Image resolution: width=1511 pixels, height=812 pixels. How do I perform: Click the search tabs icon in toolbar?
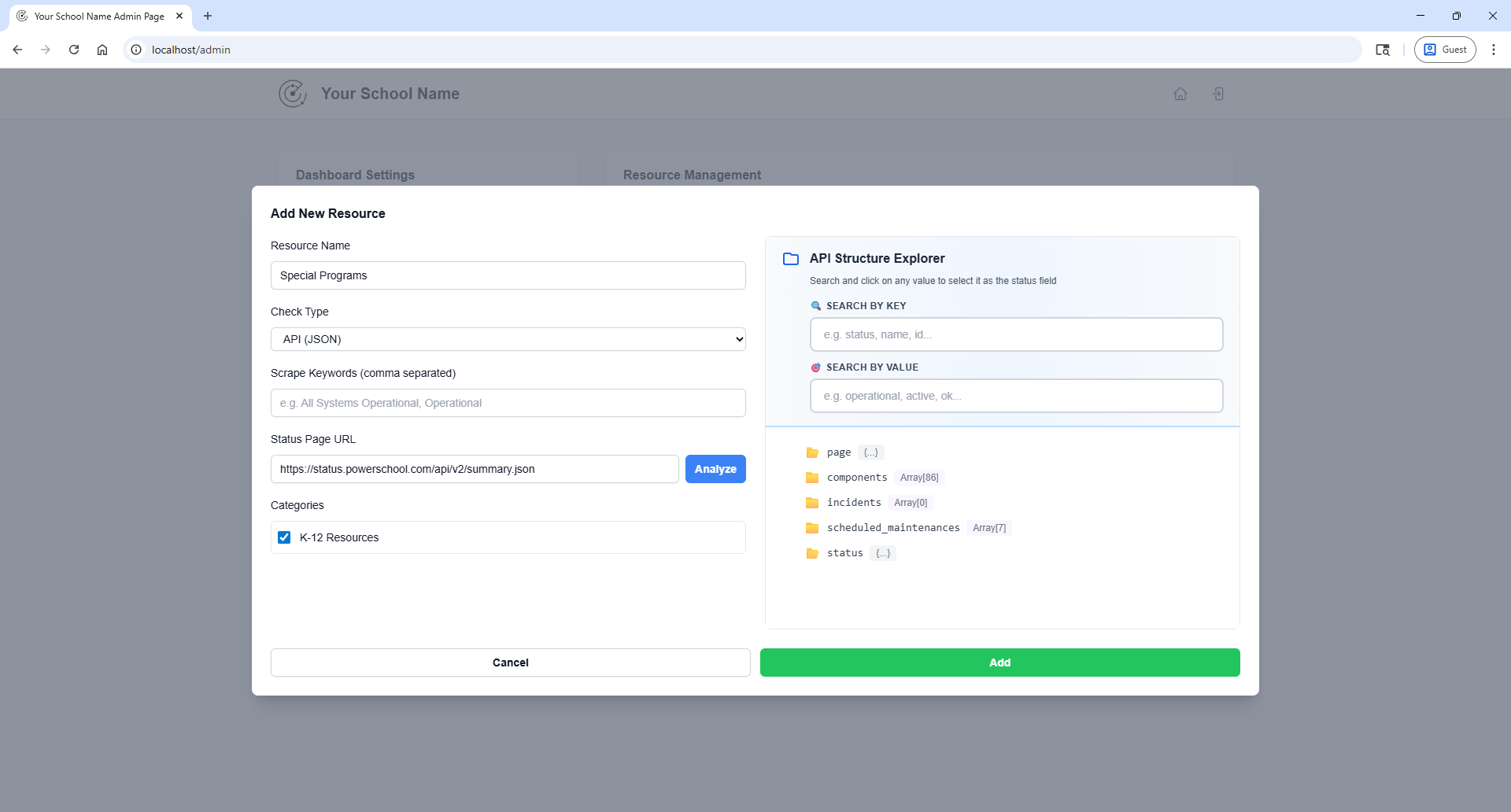(1382, 50)
